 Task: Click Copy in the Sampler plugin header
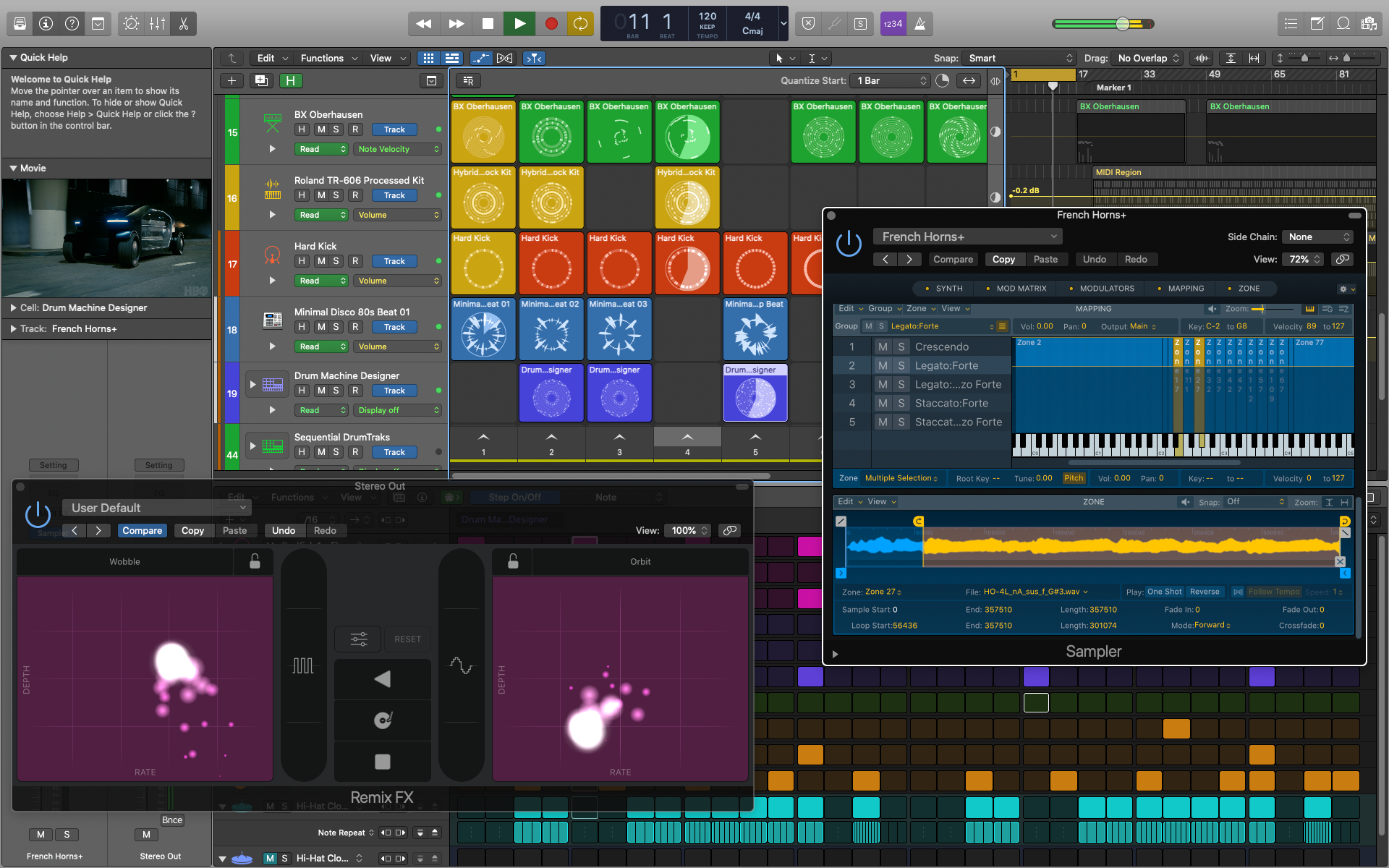(x=1003, y=259)
